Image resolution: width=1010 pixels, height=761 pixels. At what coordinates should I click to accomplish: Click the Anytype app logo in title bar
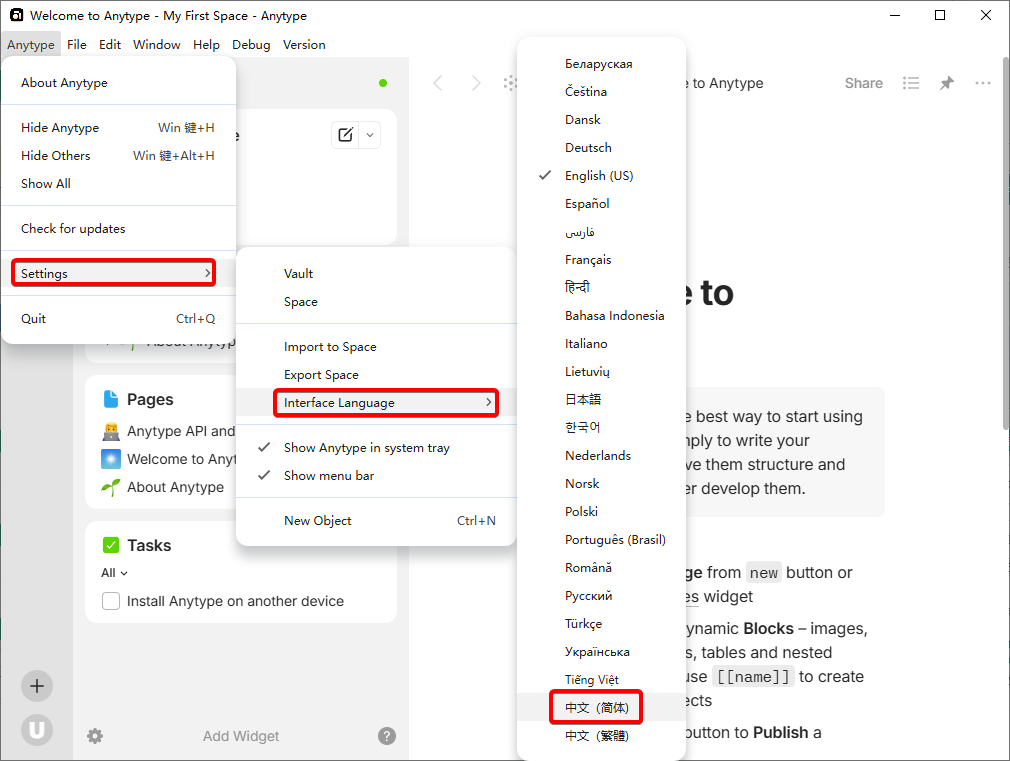click(17, 15)
